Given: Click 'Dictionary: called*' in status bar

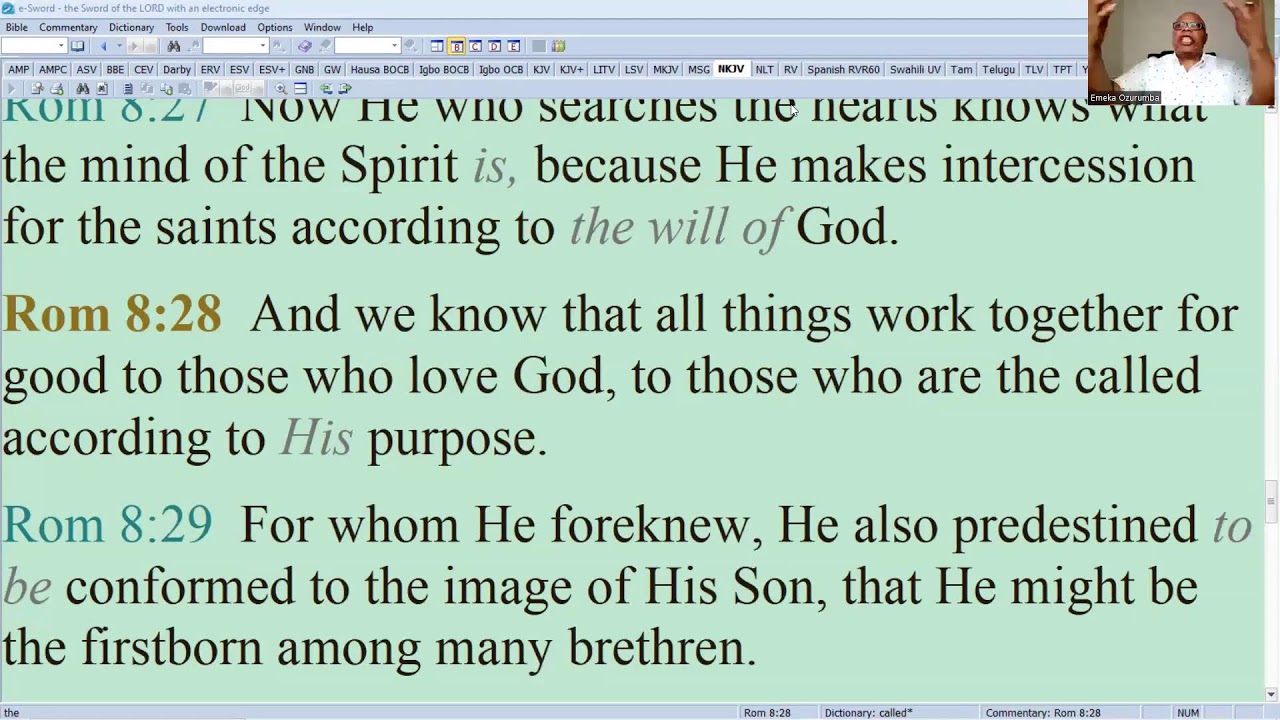Looking at the screenshot, I should point(868,713).
